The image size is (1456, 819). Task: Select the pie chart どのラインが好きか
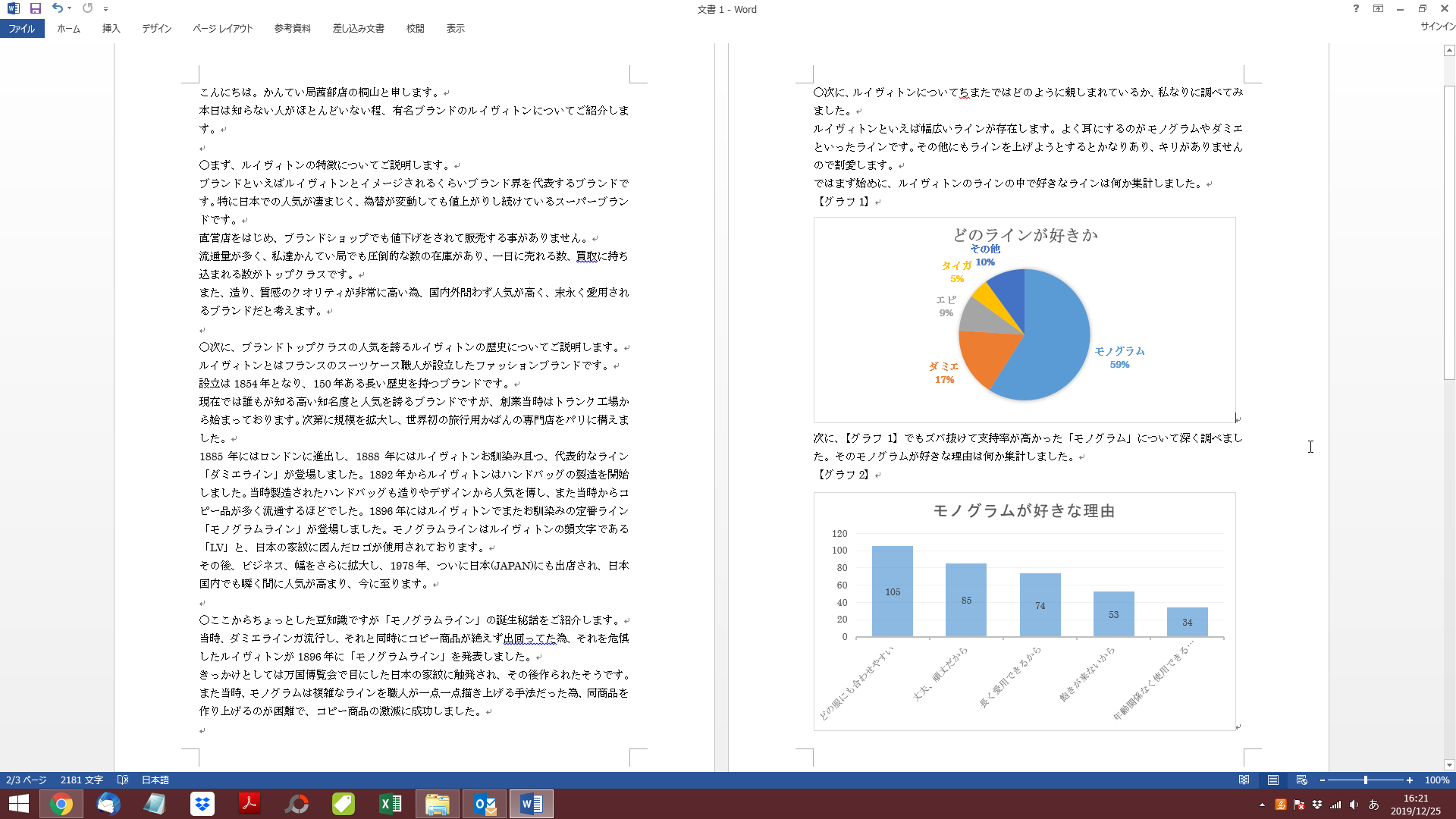click(x=1025, y=320)
